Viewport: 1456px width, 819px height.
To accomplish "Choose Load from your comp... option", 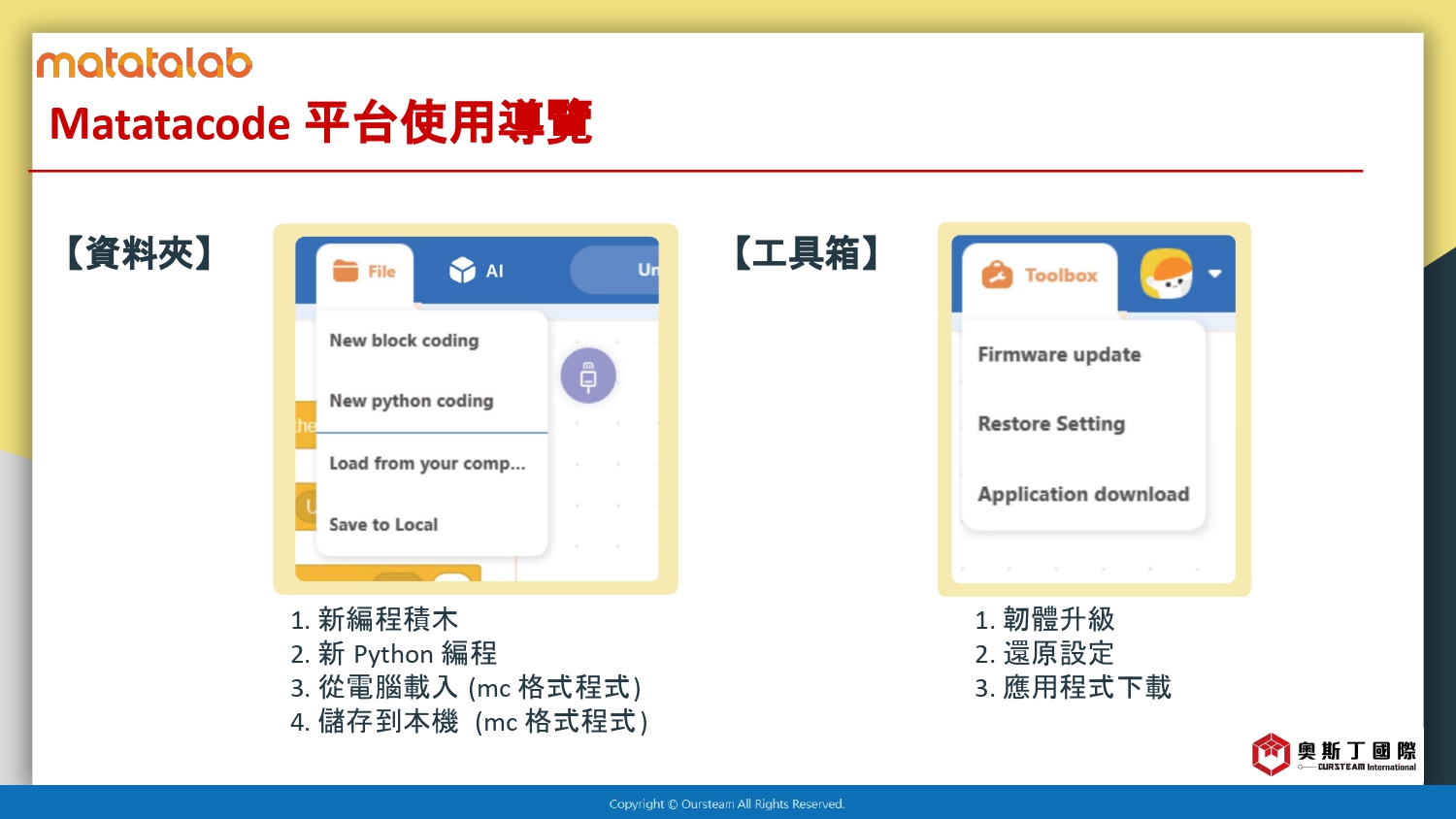I will [427, 464].
